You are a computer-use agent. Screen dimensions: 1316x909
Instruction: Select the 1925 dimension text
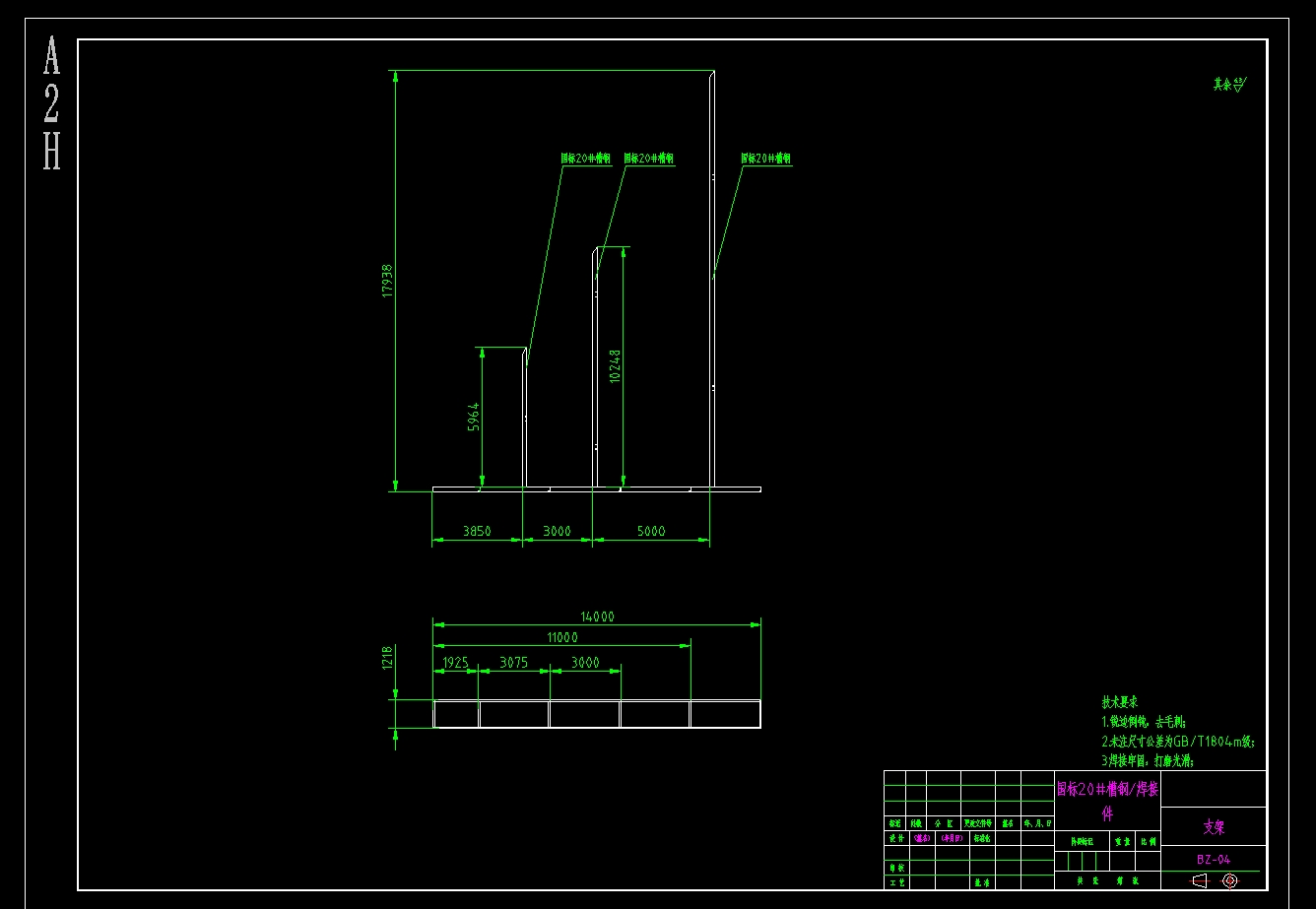pos(455,663)
